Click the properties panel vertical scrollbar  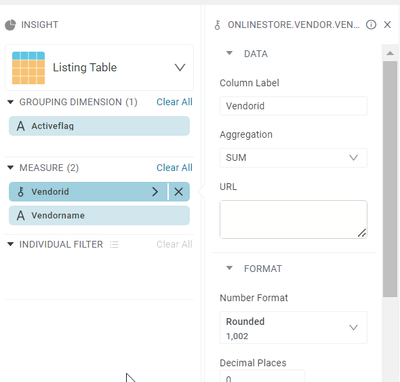tap(390, 178)
